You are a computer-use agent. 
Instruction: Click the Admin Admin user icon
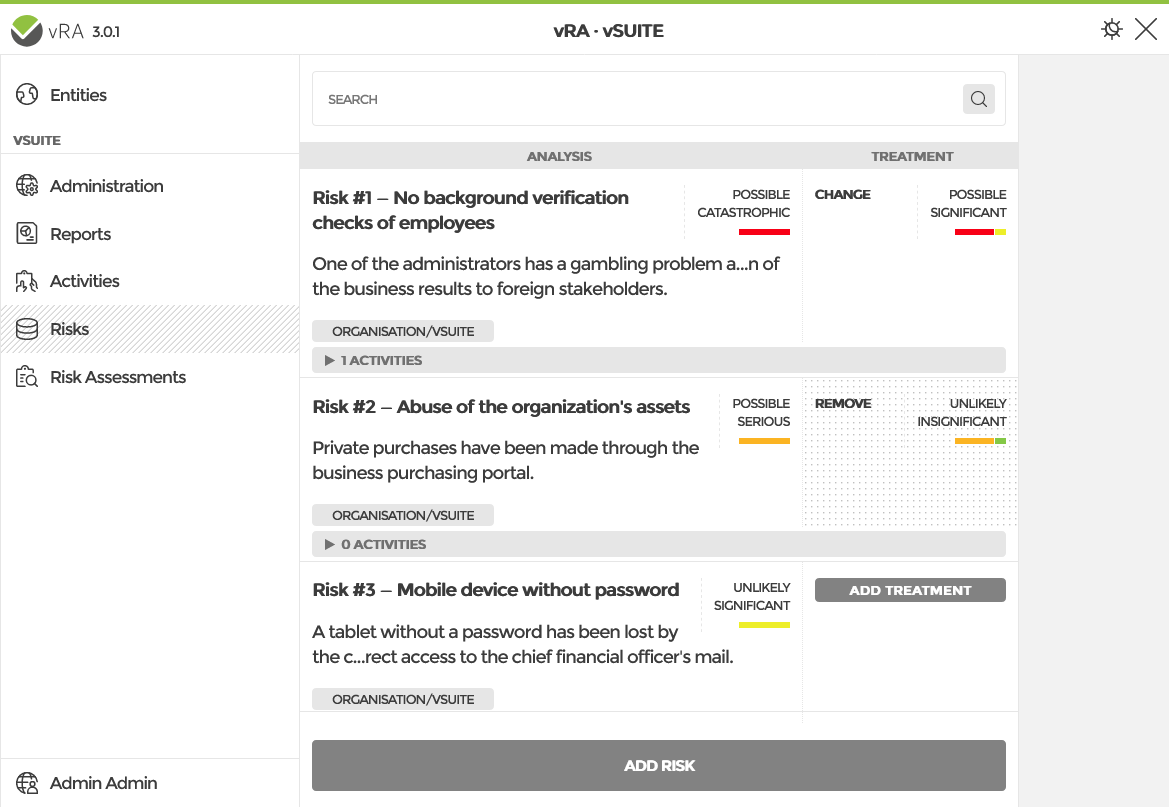[x=27, y=783]
